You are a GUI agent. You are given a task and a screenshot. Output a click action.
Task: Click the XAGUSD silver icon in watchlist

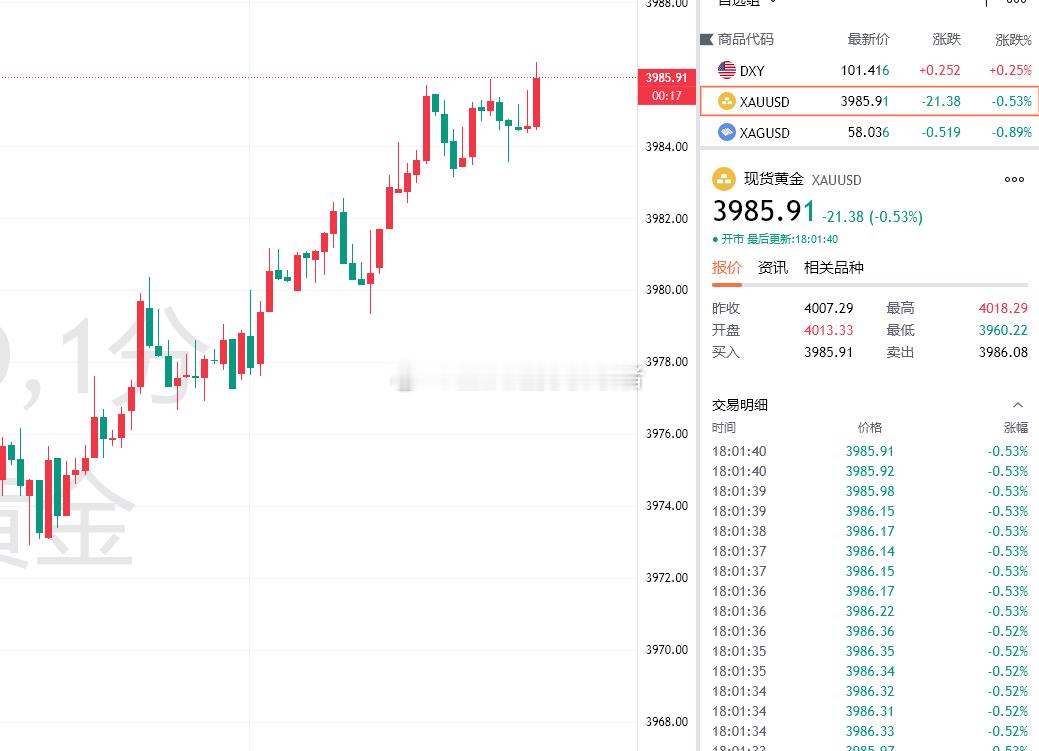(726, 132)
